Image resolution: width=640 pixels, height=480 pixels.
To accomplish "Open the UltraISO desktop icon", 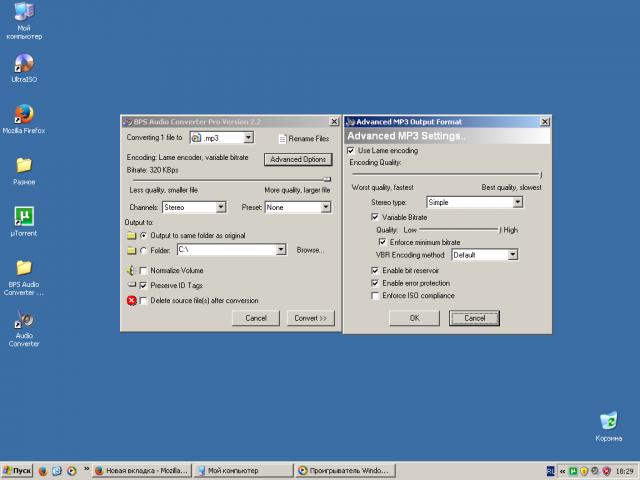I will point(24,64).
